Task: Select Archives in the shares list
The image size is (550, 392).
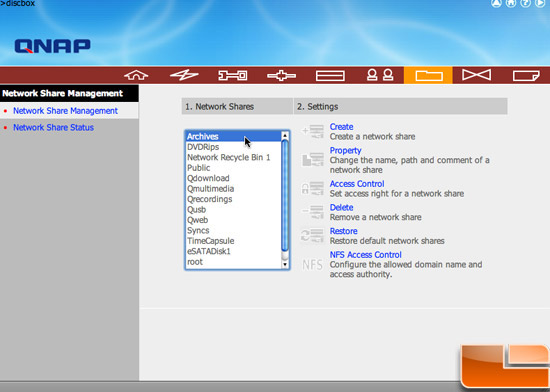Action: coord(234,136)
